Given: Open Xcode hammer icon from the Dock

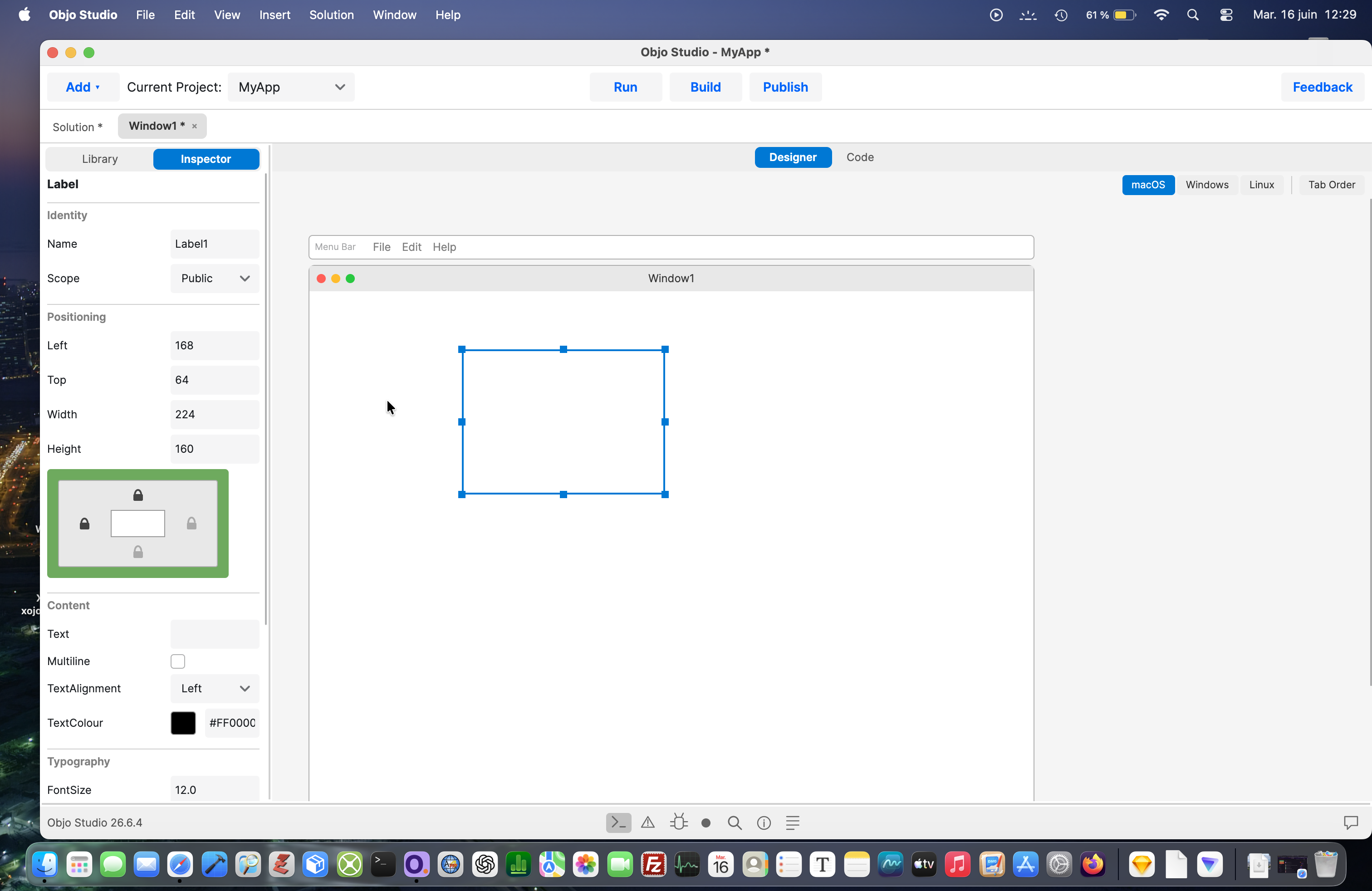Looking at the screenshot, I should tap(214, 865).
